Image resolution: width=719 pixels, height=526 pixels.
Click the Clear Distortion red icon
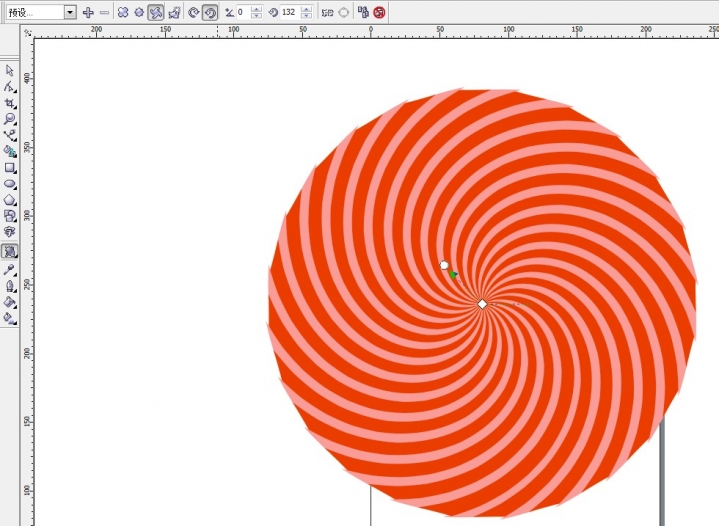tap(379, 12)
